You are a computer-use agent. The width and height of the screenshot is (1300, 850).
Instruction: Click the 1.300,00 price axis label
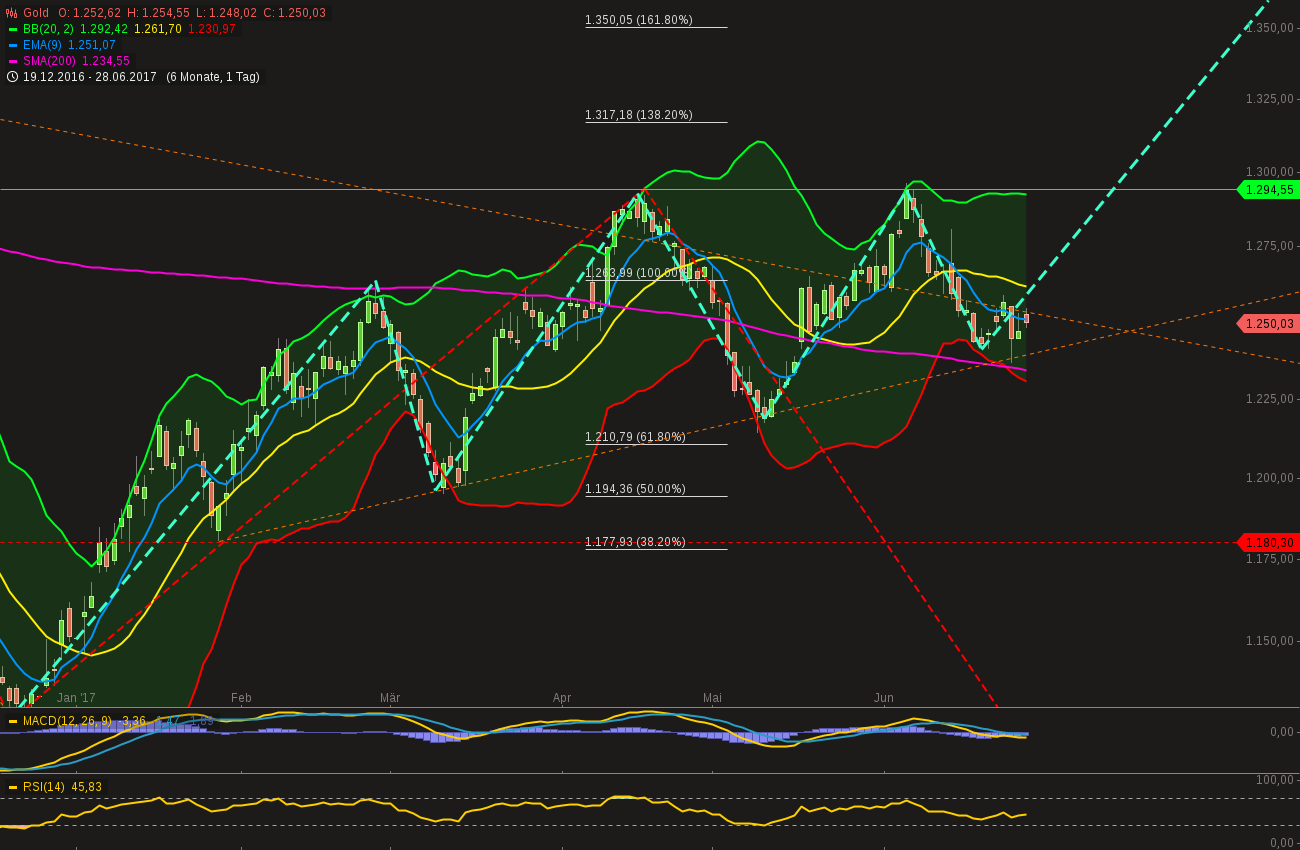coord(1270,172)
